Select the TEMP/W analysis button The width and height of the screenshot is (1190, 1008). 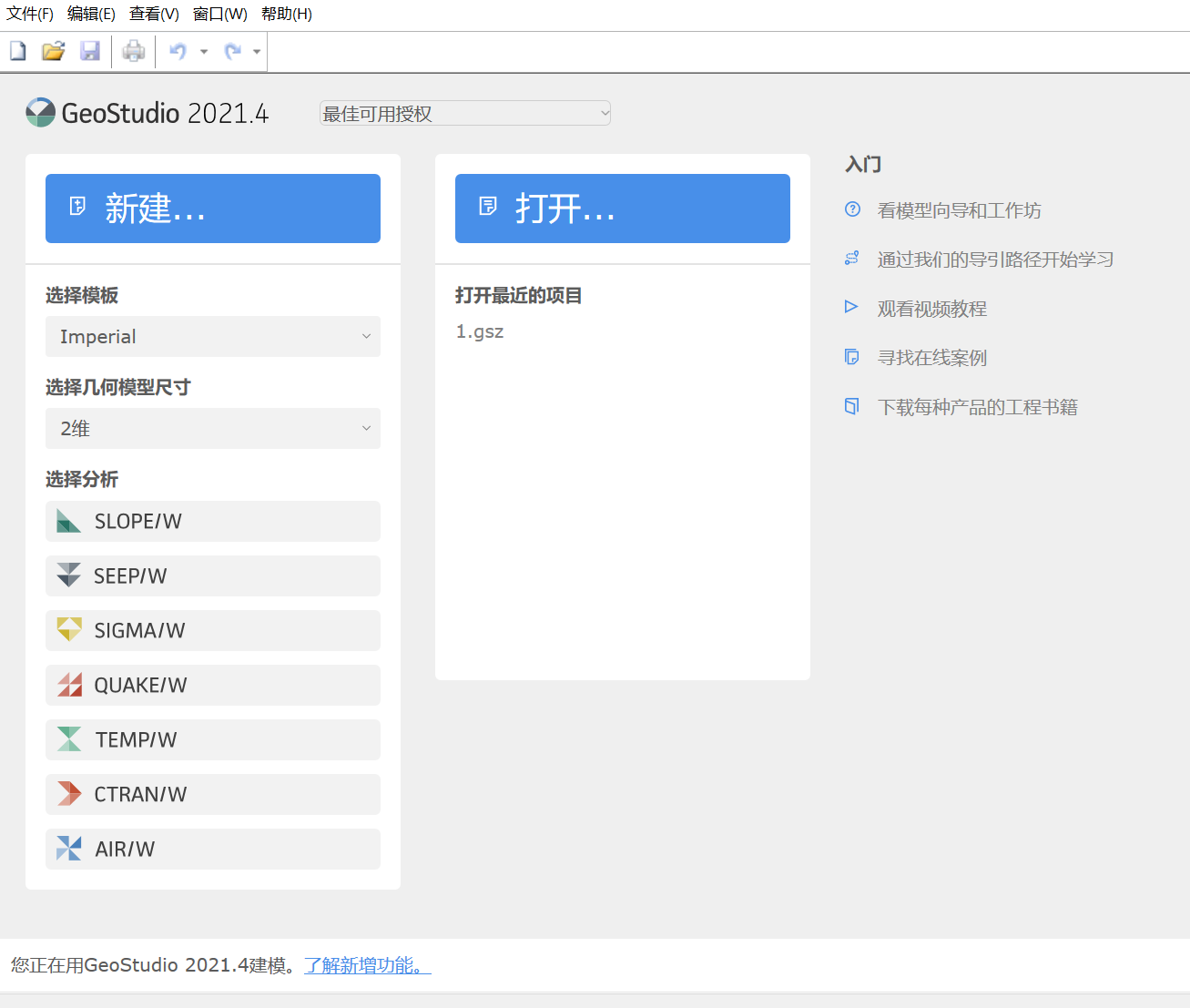[213, 739]
